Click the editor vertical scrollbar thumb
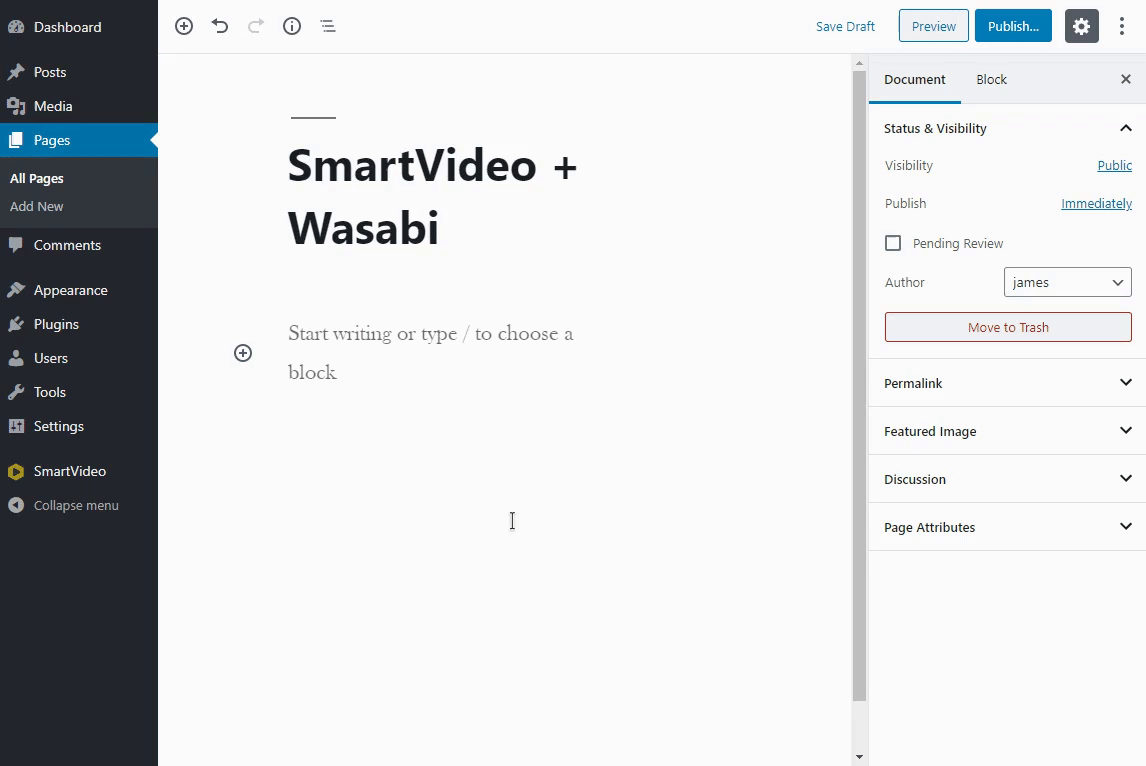Viewport: 1146px width, 766px height. click(x=860, y=387)
